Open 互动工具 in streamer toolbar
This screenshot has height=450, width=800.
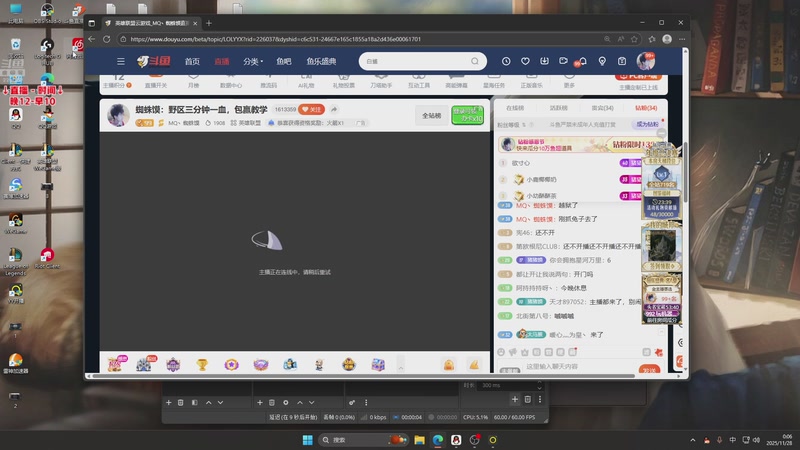pyautogui.click(x=419, y=82)
